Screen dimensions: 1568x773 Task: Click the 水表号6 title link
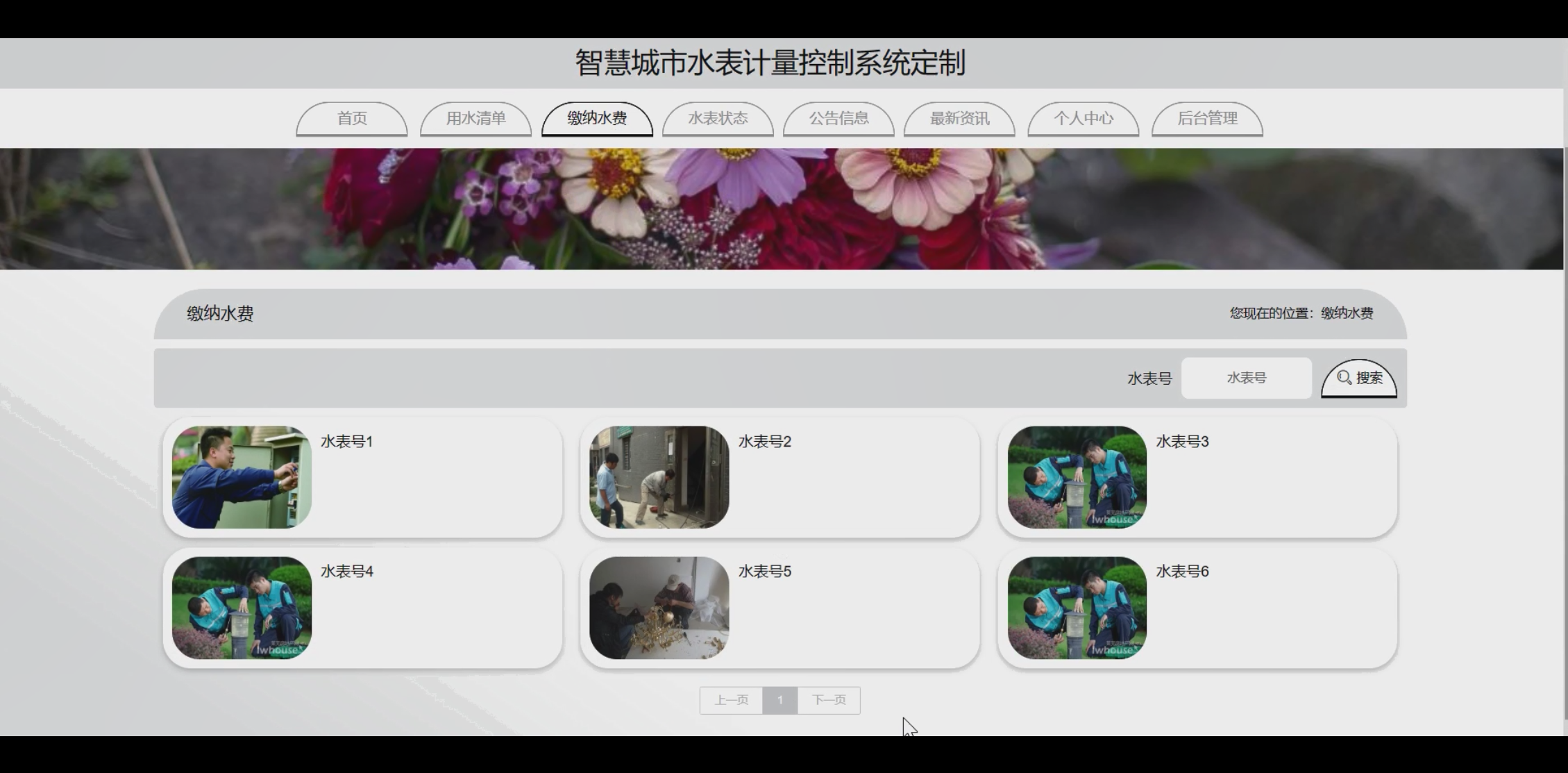1182,572
